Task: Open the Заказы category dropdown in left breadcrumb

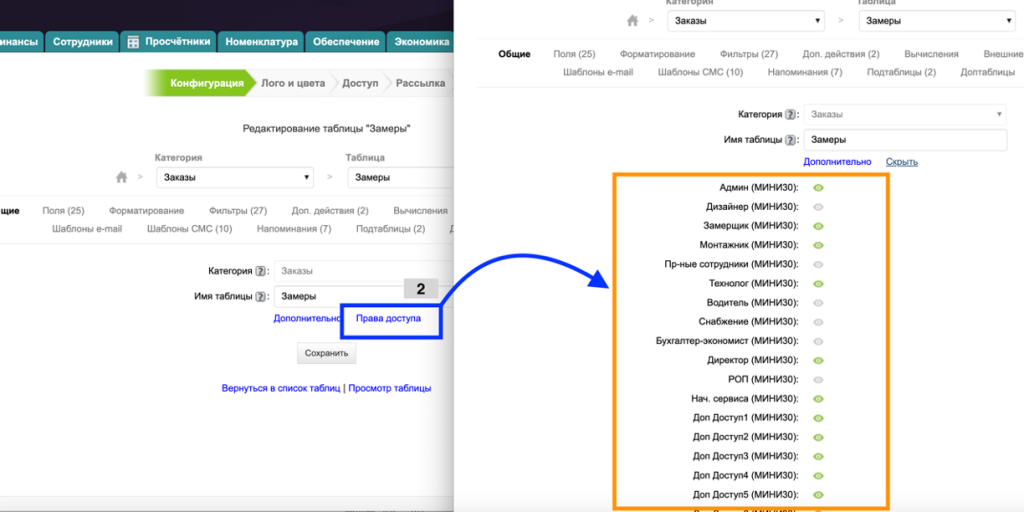Action: point(235,178)
